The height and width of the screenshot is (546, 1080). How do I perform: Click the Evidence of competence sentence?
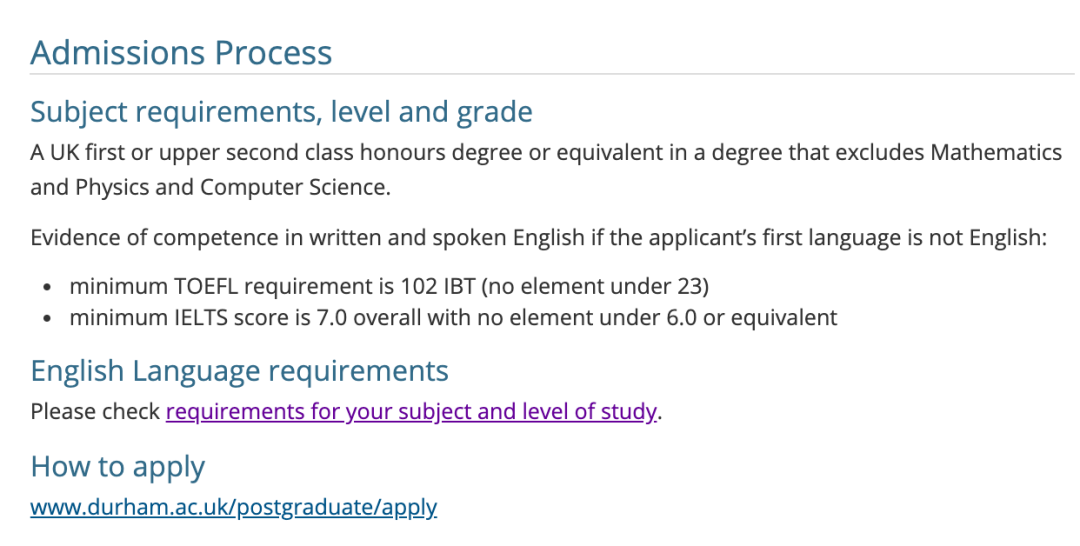coord(539,238)
